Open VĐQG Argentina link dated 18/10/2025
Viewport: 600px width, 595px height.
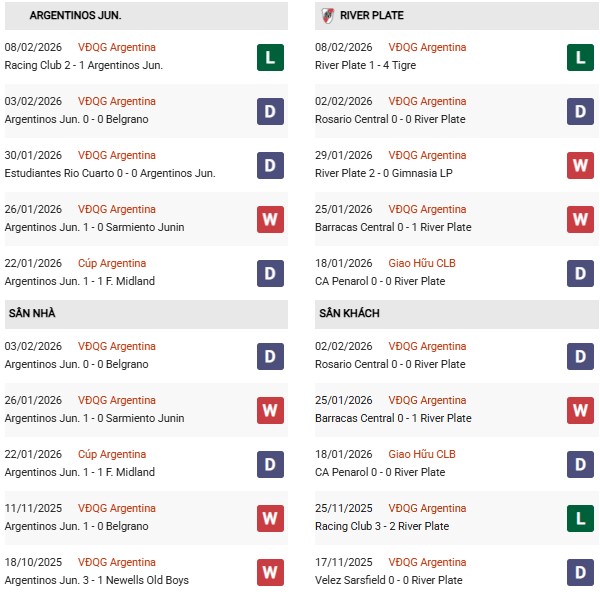coord(117,562)
